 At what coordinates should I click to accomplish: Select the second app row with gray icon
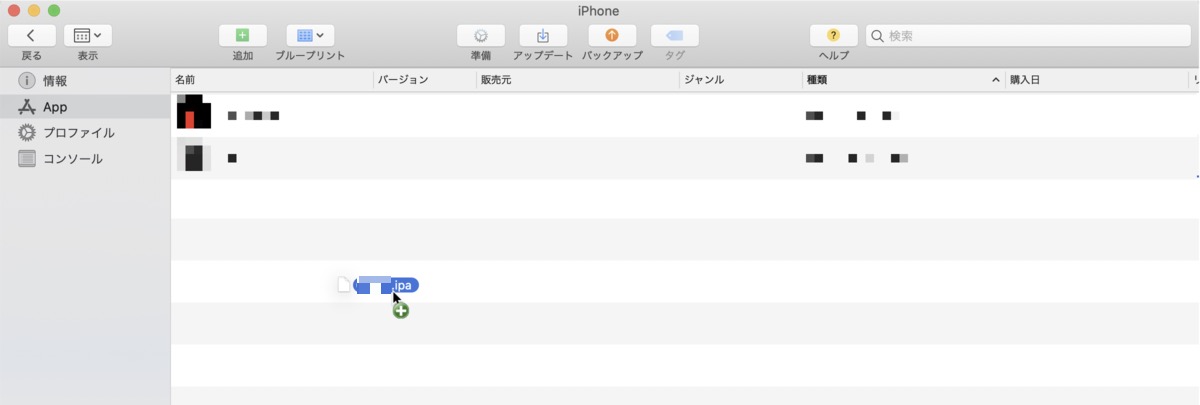pyautogui.click(x=685, y=158)
